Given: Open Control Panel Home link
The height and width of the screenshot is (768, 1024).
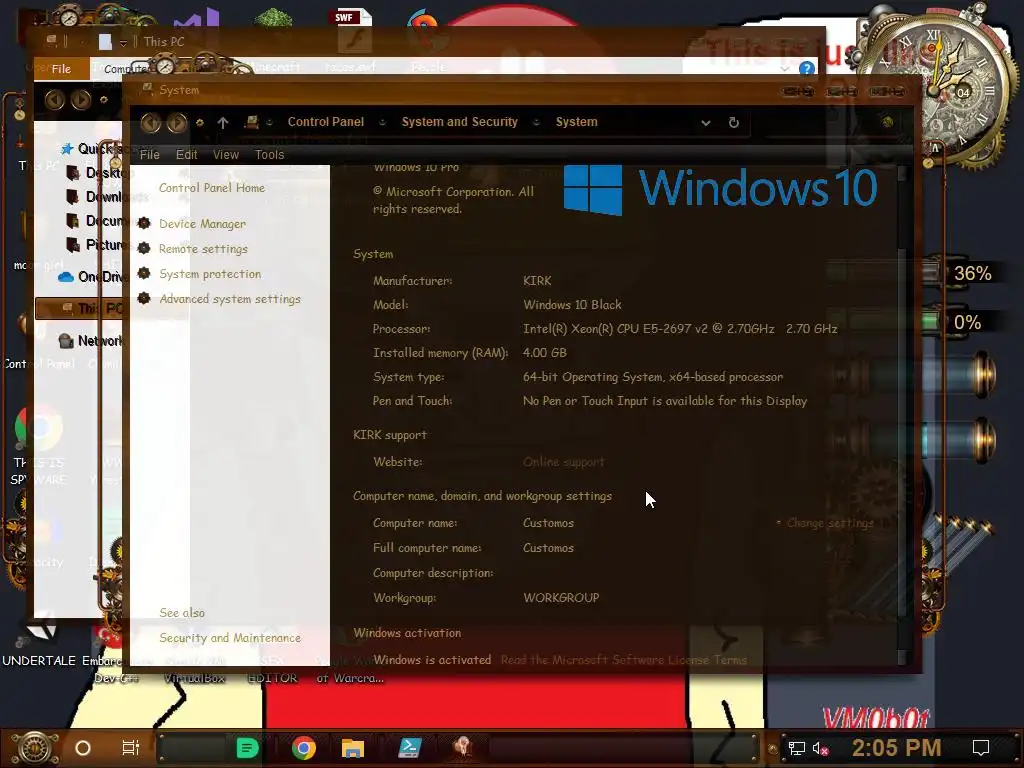Looking at the screenshot, I should point(212,187).
